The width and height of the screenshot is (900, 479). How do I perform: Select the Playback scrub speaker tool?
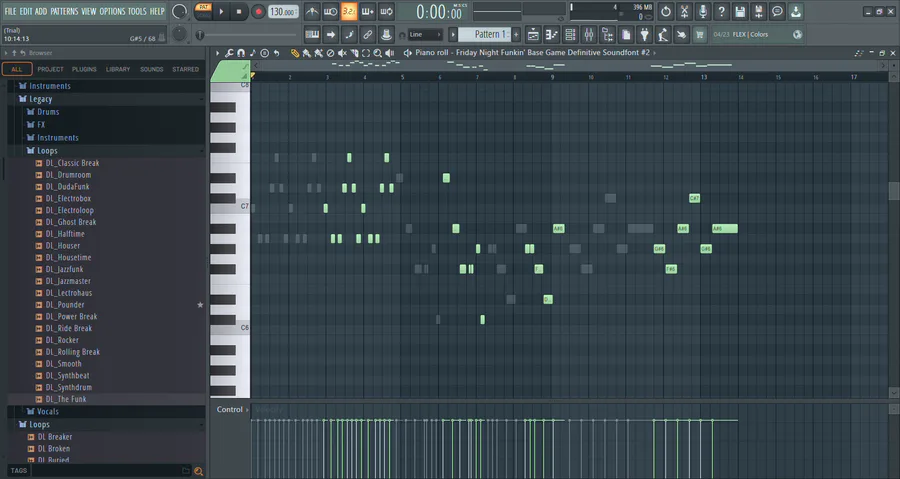390,53
